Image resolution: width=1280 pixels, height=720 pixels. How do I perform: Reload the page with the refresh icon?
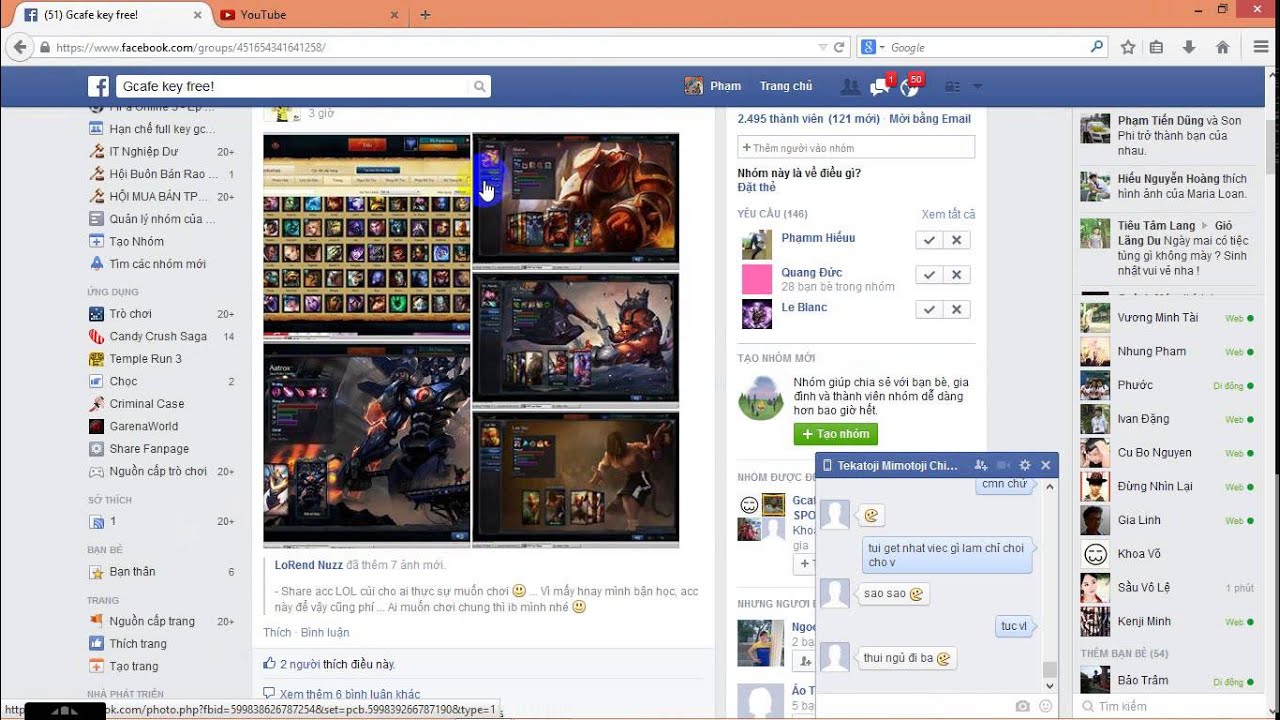[x=840, y=47]
